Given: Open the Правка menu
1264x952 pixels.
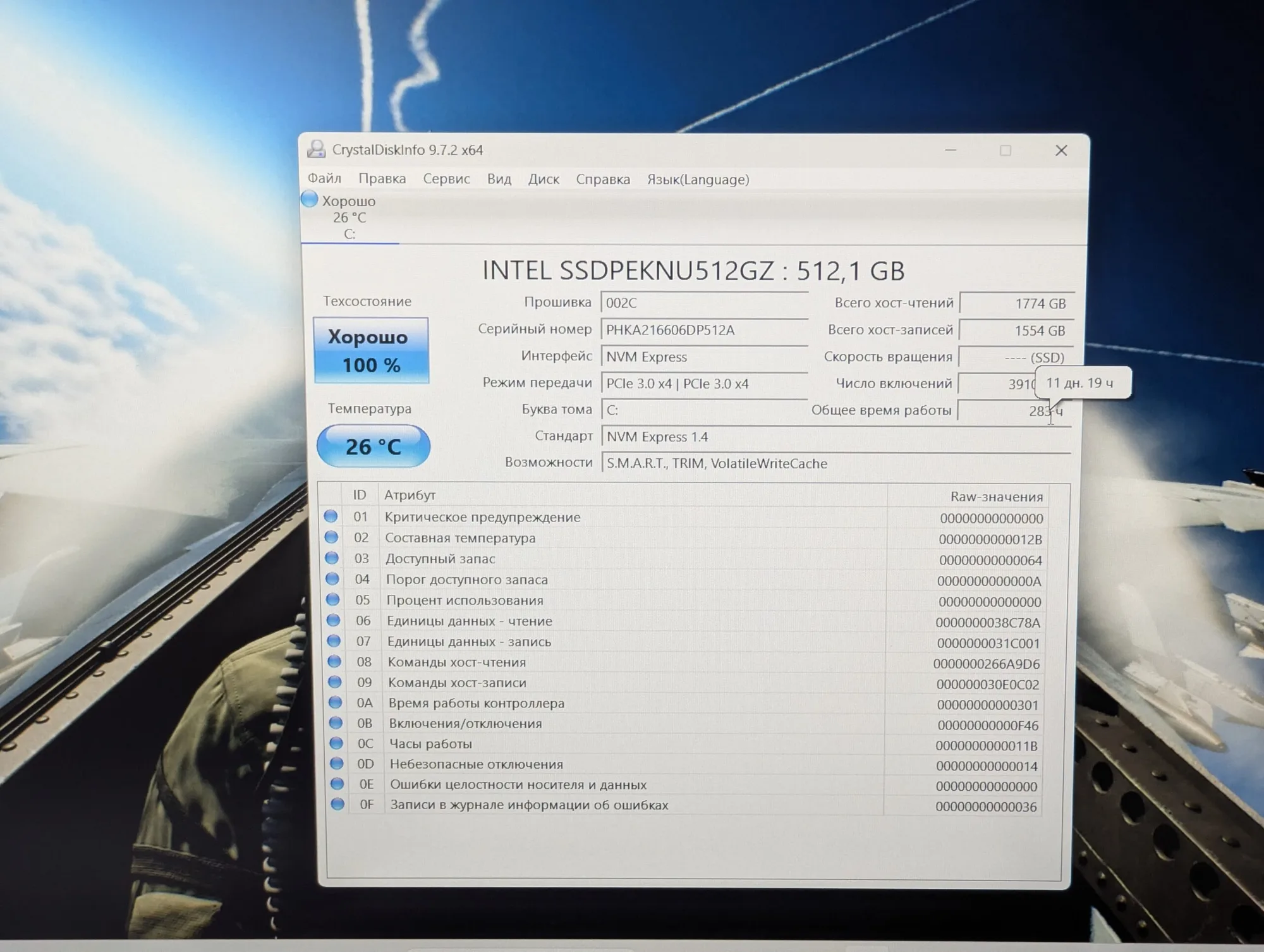Looking at the screenshot, I should coord(382,179).
